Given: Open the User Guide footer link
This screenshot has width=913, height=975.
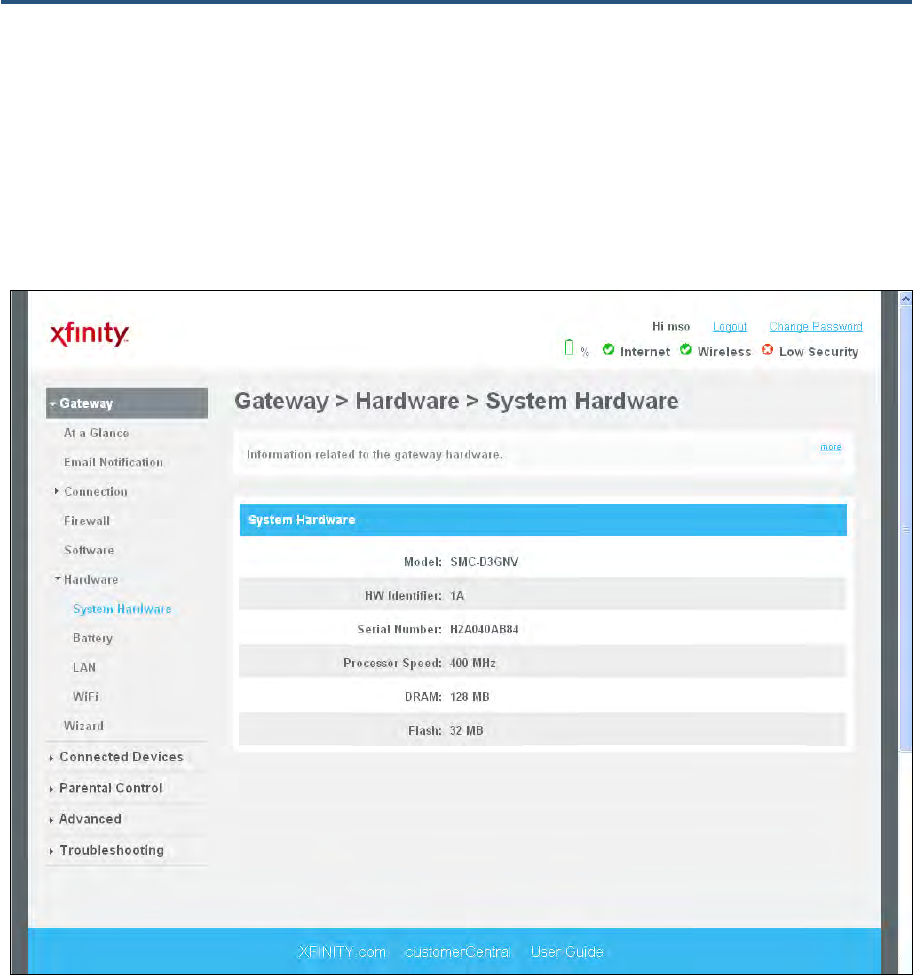Looking at the screenshot, I should coord(567,952).
